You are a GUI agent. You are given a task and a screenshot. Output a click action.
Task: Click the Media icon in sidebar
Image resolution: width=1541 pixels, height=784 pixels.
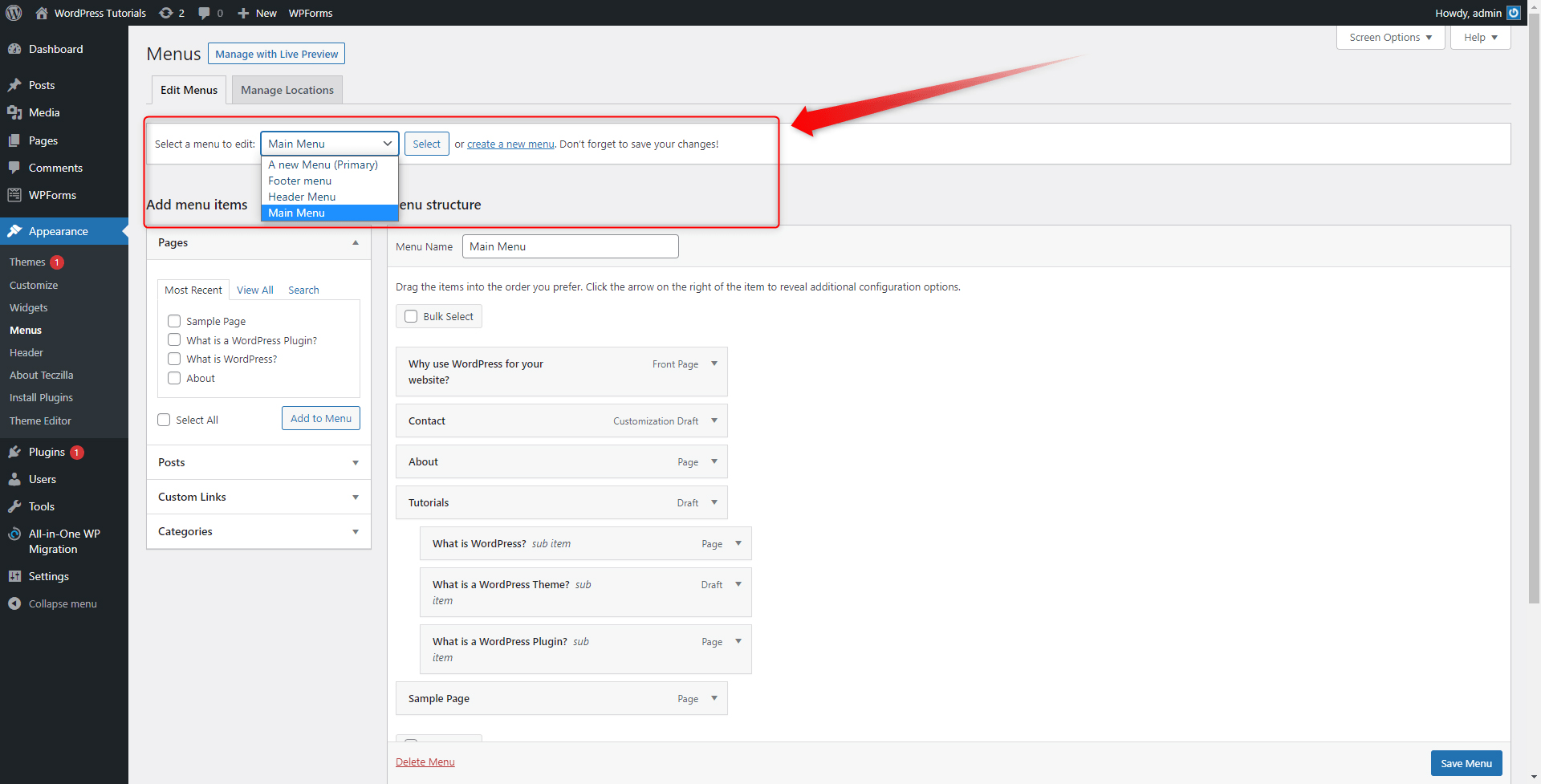point(14,112)
